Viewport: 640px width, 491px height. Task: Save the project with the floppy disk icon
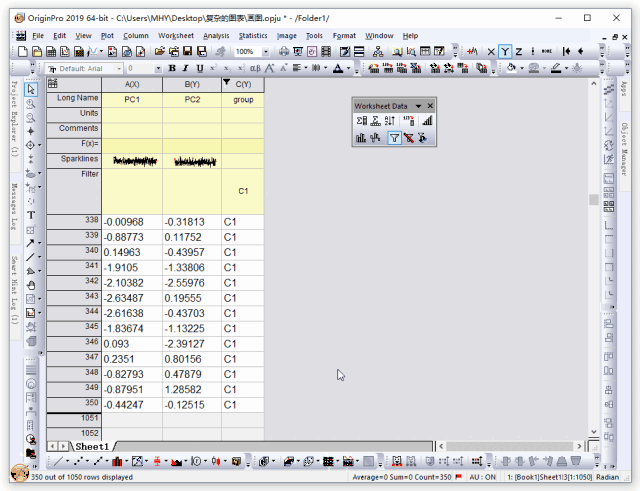coord(187,51)
